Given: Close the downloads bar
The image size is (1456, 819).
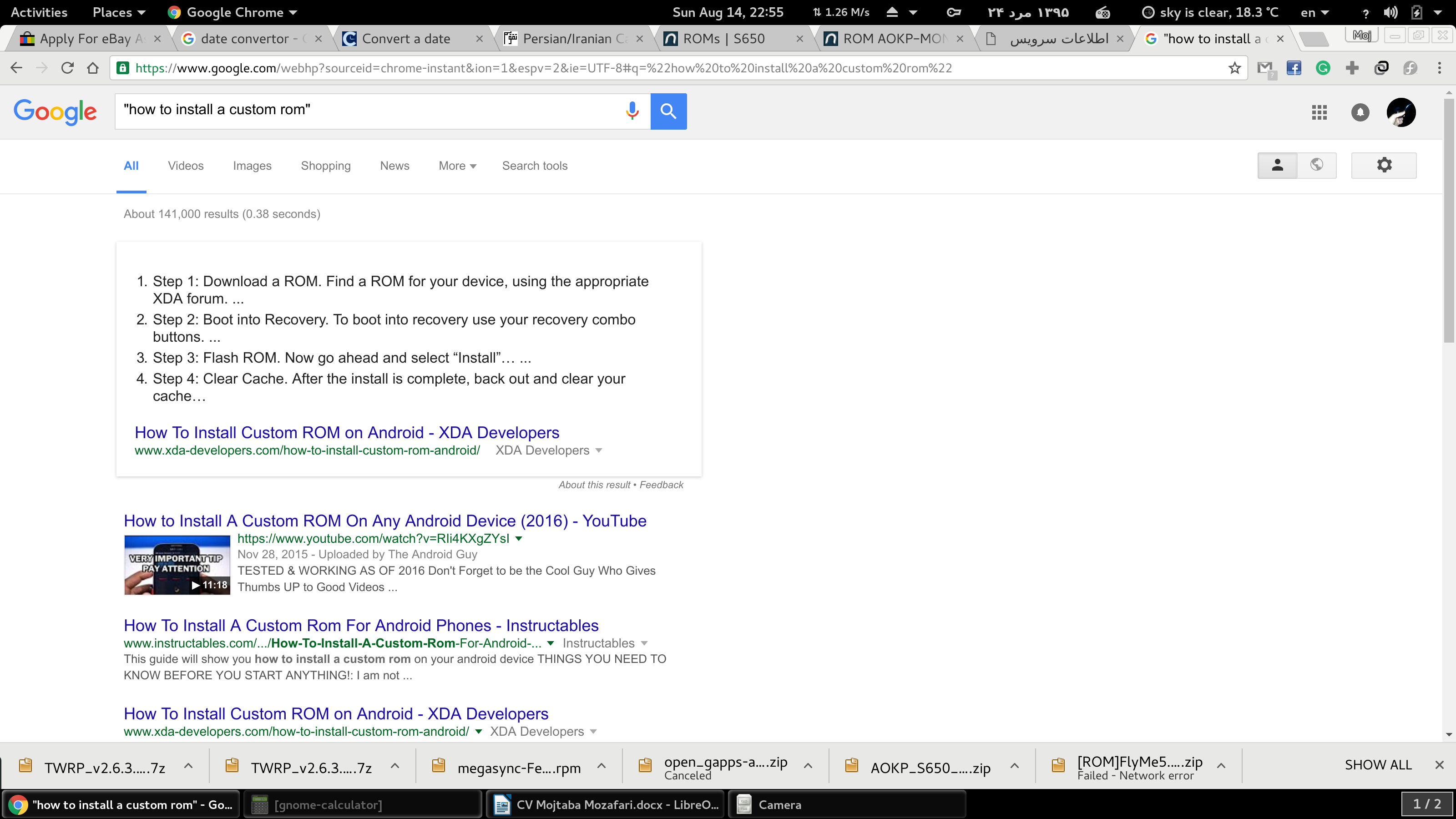Looking at the screenshot, I should coord(1439,765).
